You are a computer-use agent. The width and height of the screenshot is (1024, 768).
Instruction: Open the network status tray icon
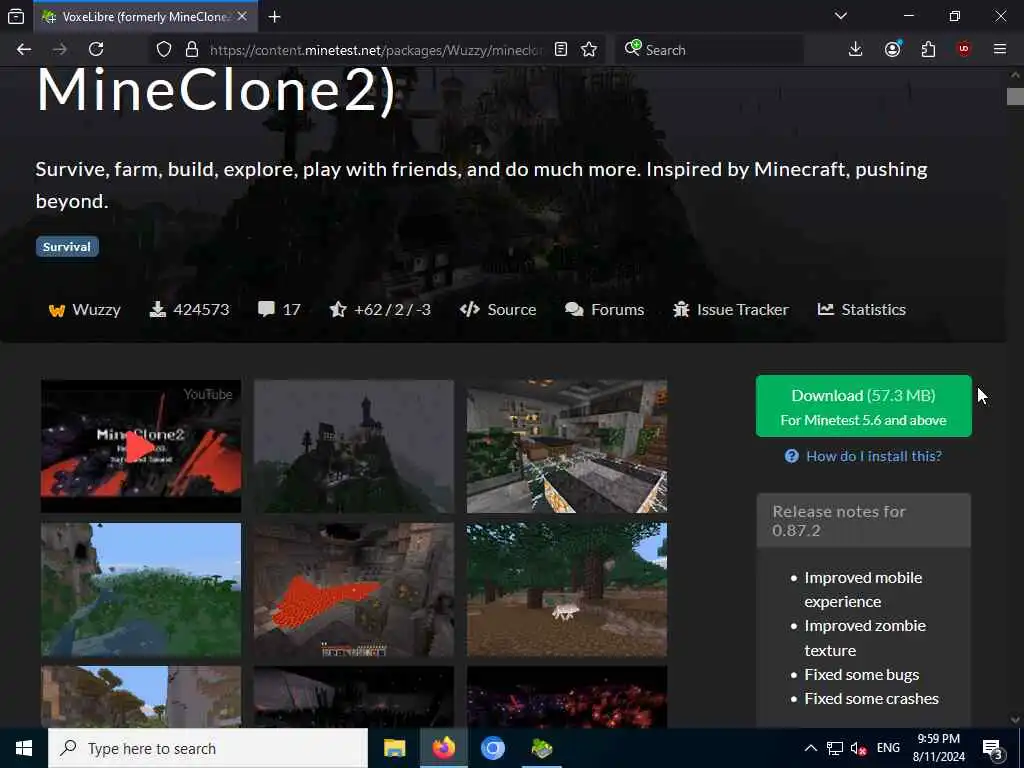coord(834,748)
